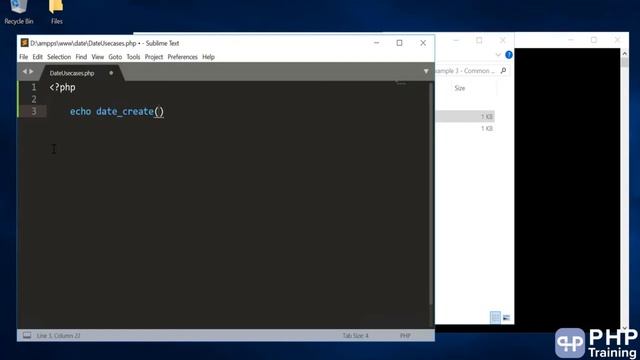Click line number 2 in the gutter

pyautogui.click(x=34, y=99)
